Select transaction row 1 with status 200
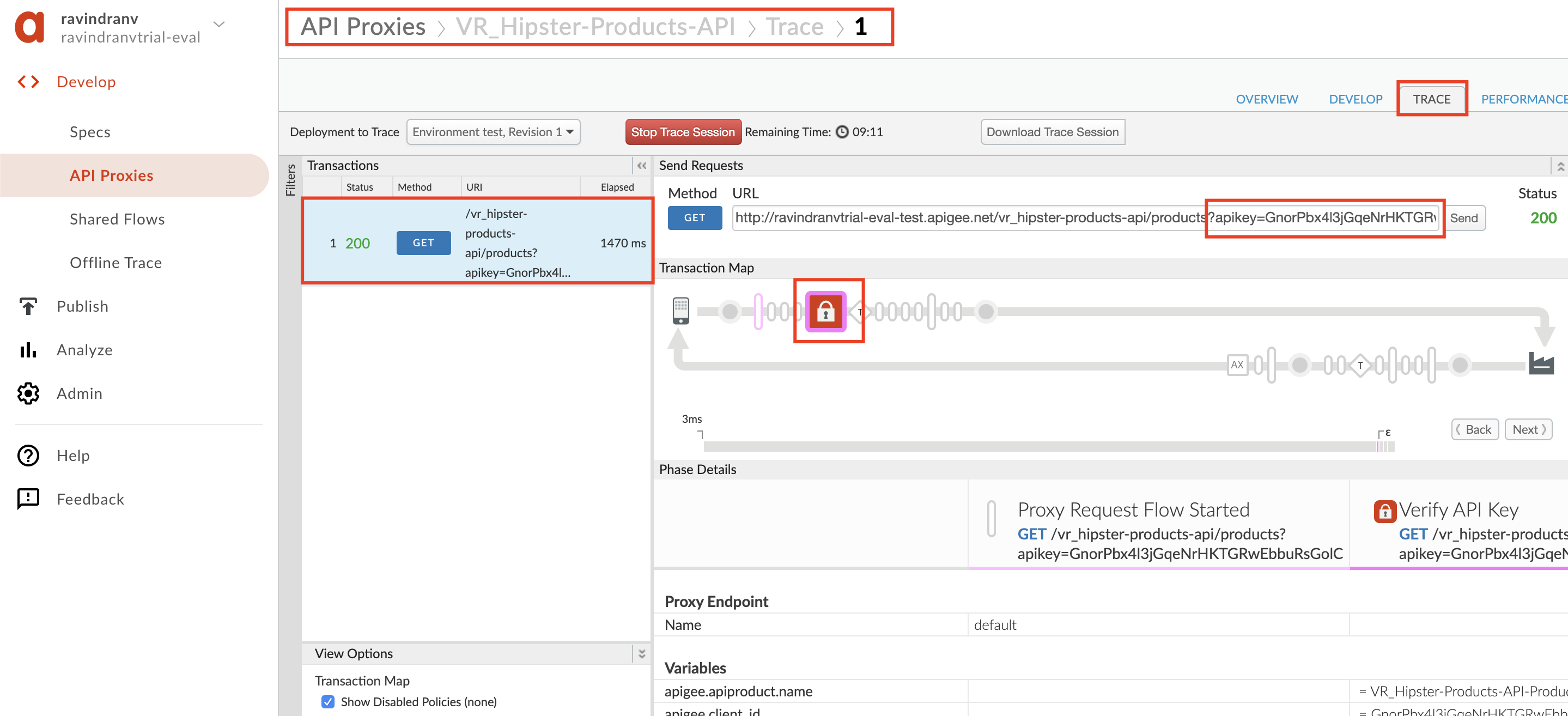 478,242
